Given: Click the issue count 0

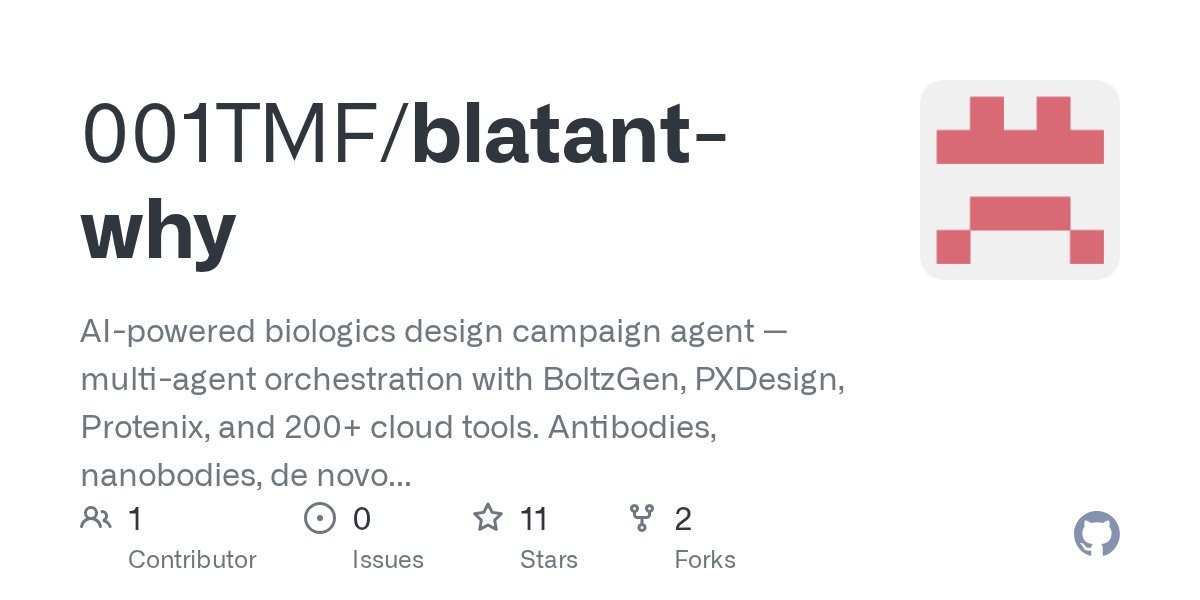Looking at the screenshot, I should (x=361, y=518).
